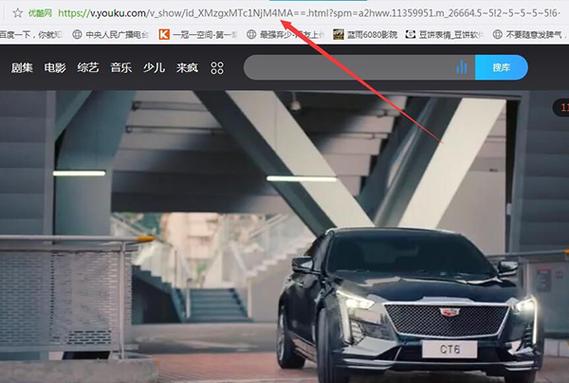Screen dimensions: 569x383
Task: Go to the 剧集 channel
Action: click(x=22, y=68)
